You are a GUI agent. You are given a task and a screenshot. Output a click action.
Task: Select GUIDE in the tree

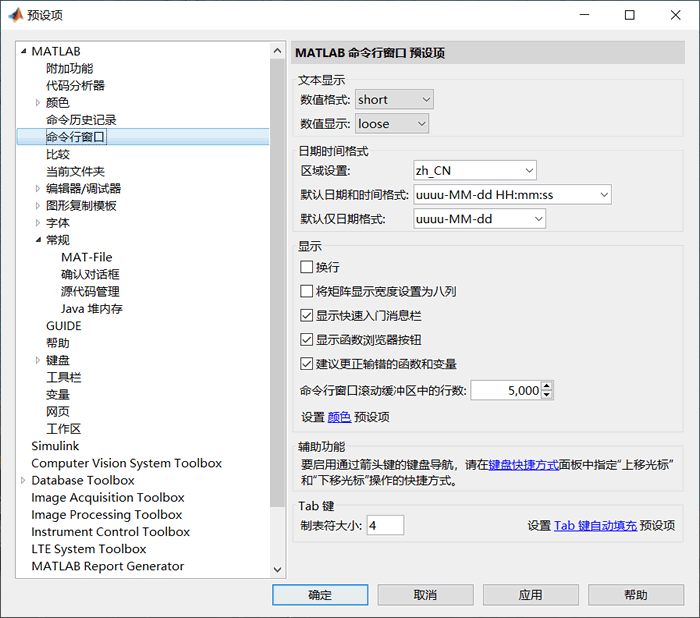click(64, 326)
